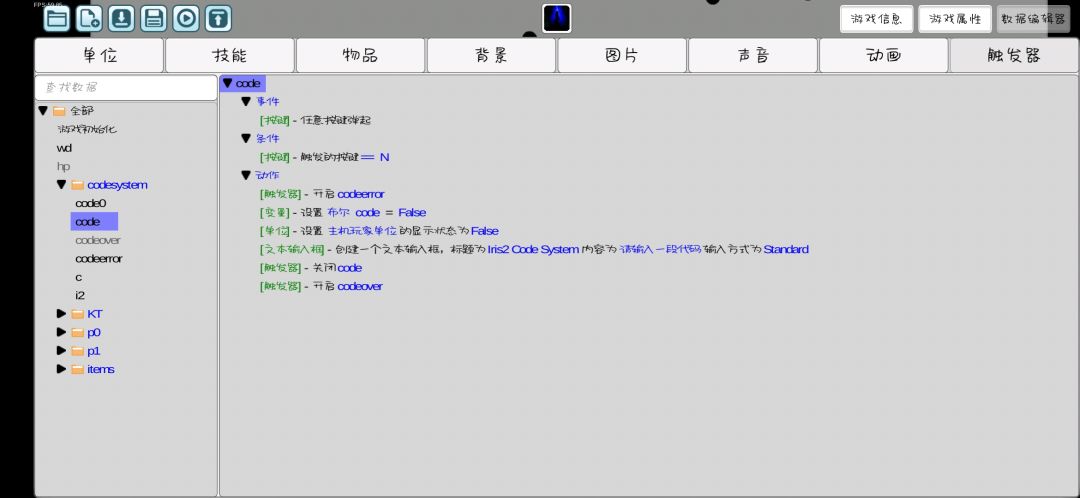
Task: Collapse the 事件 section triangle
Action: (x=246, y=101)
